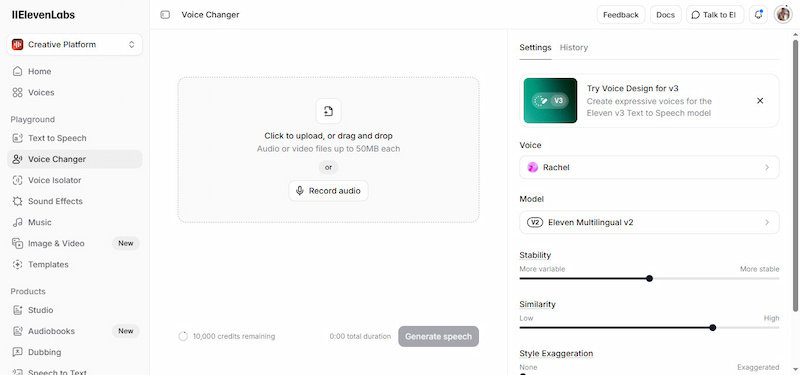Screen dimensions: 800x375
Task: Open the Rachel voice selector
Action: click(649, 167)
